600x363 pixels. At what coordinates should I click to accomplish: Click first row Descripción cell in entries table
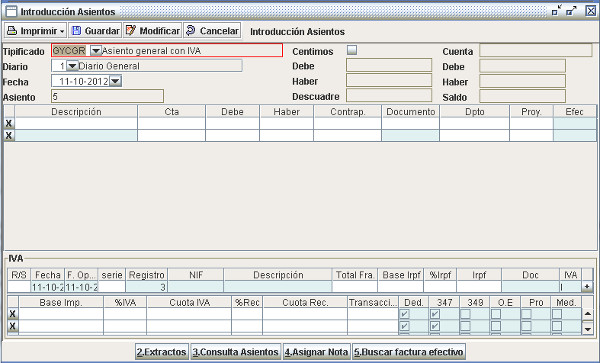pyautogui.click(x=76, y=123)
